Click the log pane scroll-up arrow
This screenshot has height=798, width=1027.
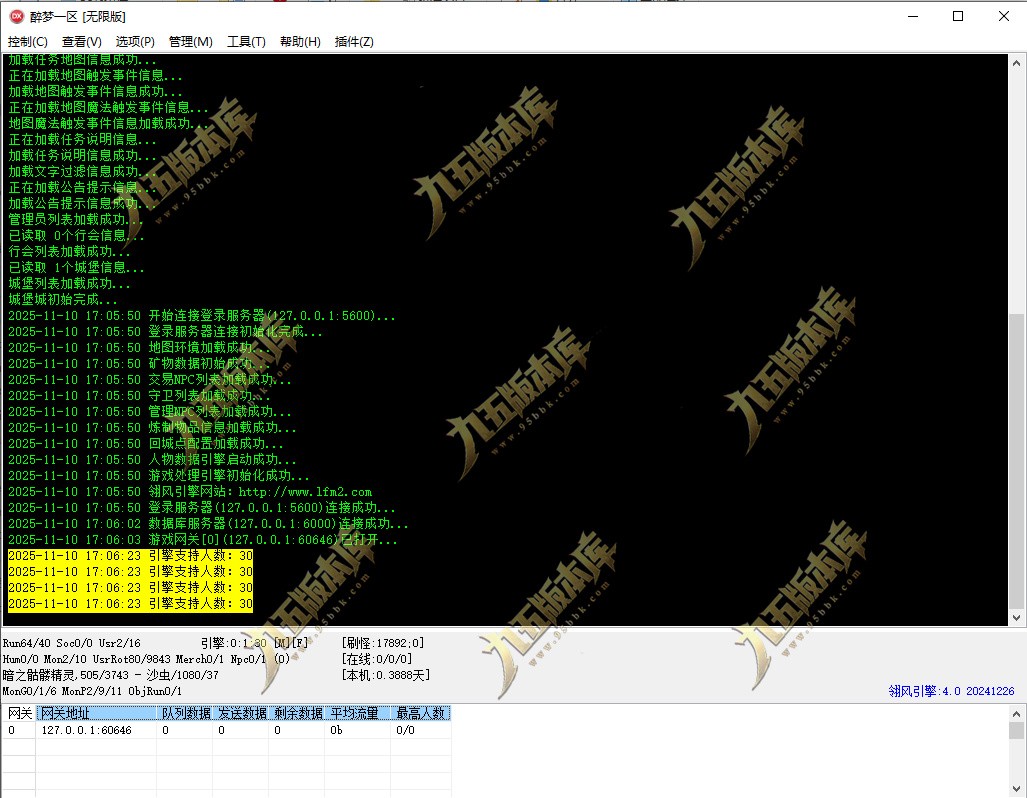[1016, 64]
